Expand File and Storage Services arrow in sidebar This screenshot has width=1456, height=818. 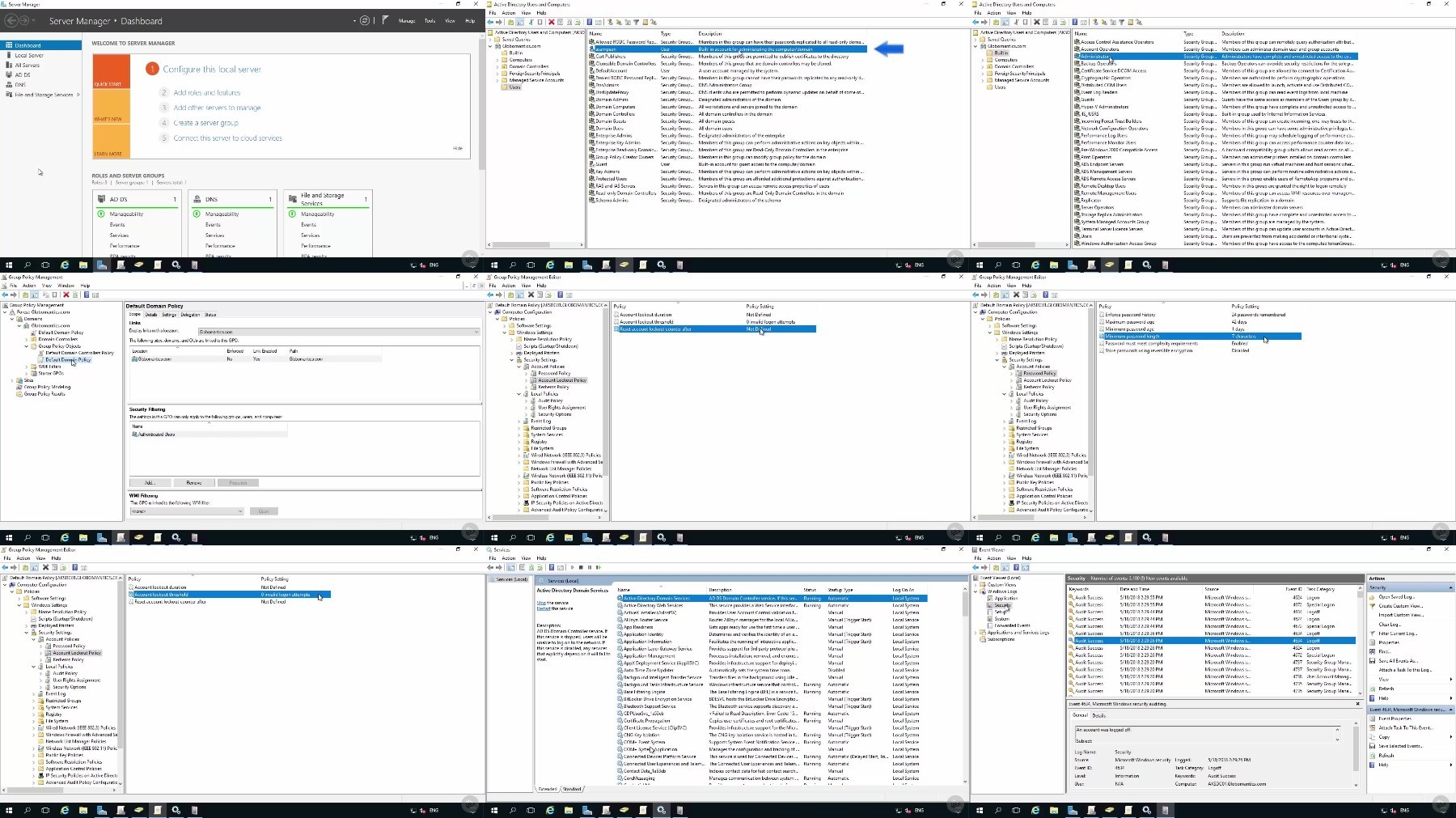(x=78, y=95)
